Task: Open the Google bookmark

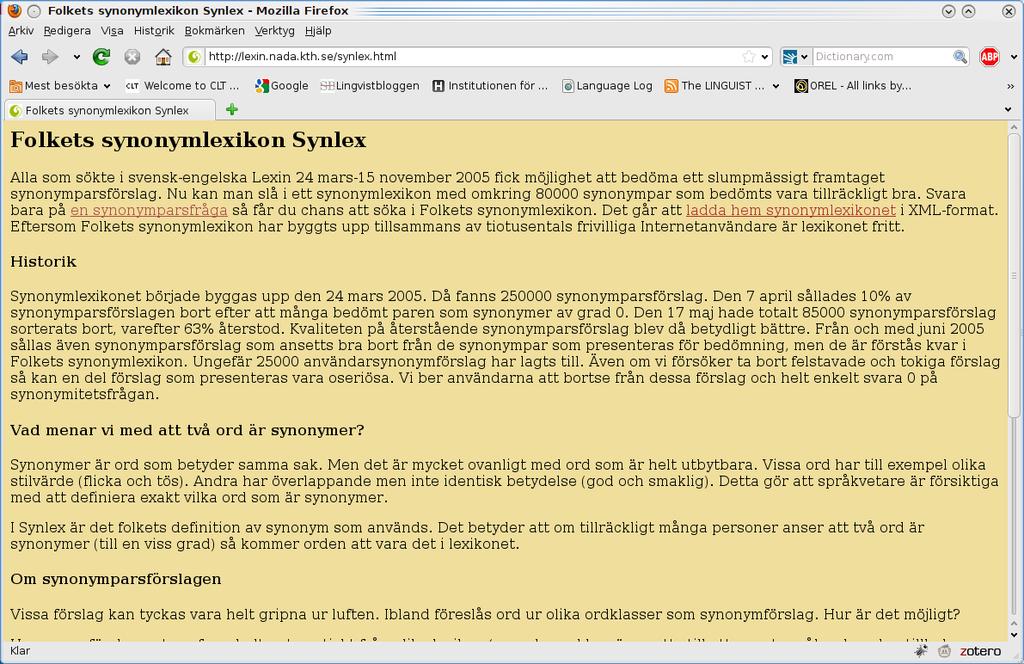Action: 281,86
